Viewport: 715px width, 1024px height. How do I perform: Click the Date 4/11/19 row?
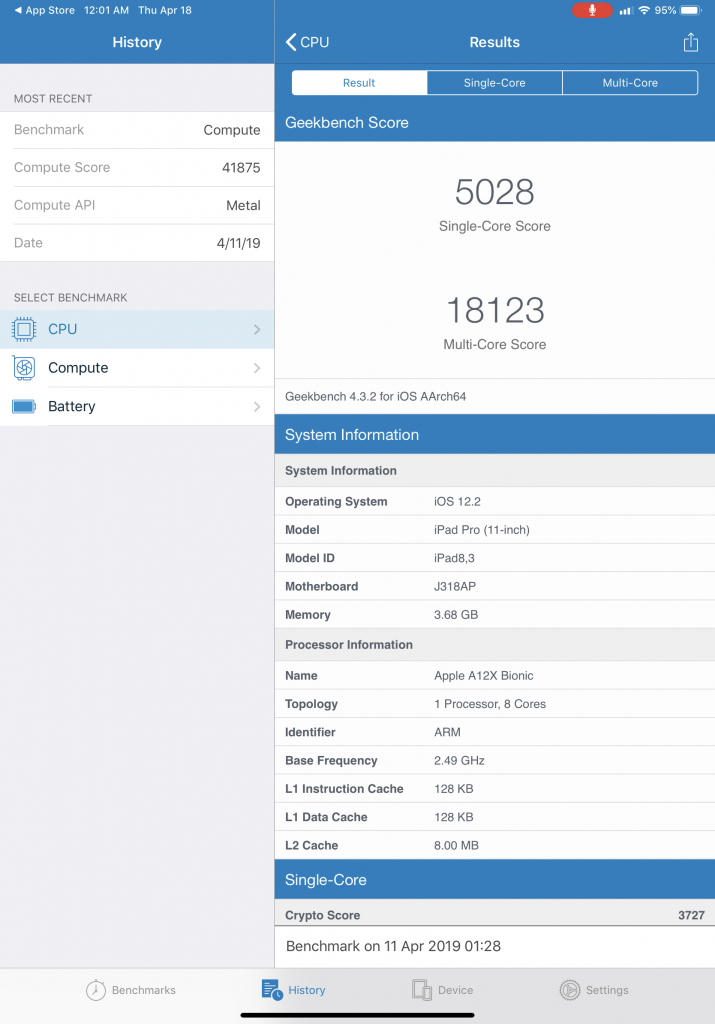pyautogui.click(x=137, y=243)
